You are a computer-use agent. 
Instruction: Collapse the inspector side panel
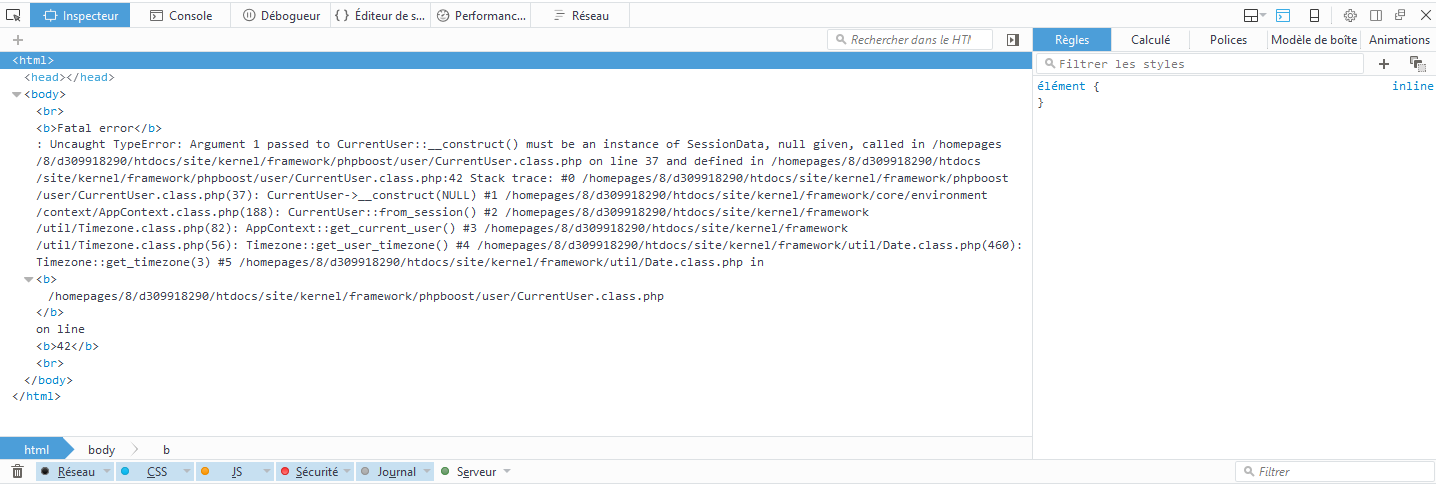(1013, 40)
